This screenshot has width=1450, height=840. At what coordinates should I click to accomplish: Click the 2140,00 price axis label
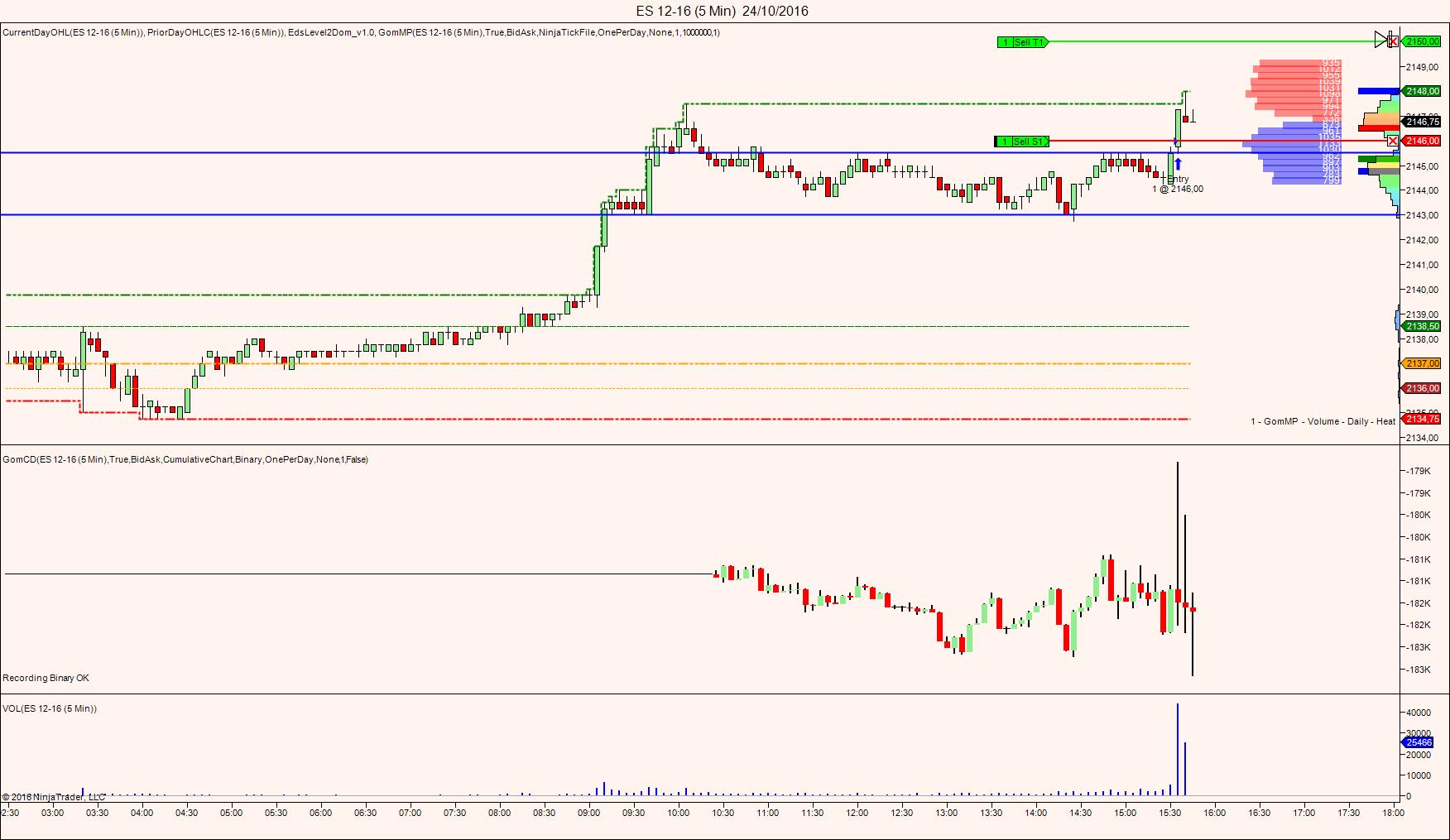[1422, 290]
